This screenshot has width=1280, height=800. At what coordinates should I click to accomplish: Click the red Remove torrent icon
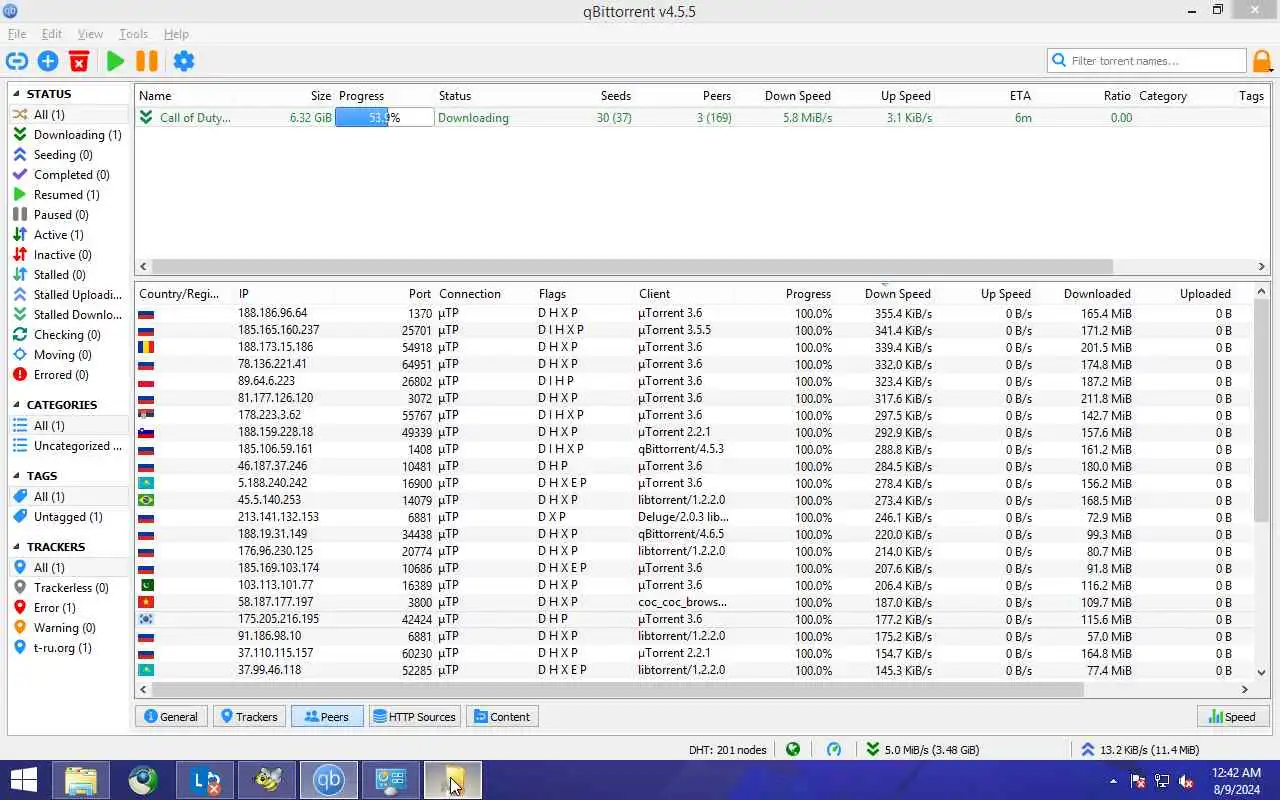79,61
